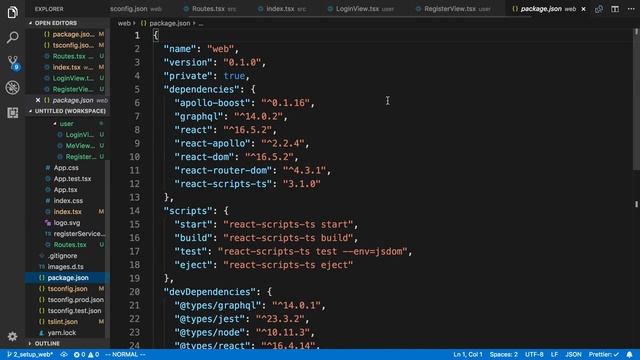The width and height of the screenshot is (640, 360).
Task: Switch to the LoginView.tsx tab
Action: tap(361, 9)
